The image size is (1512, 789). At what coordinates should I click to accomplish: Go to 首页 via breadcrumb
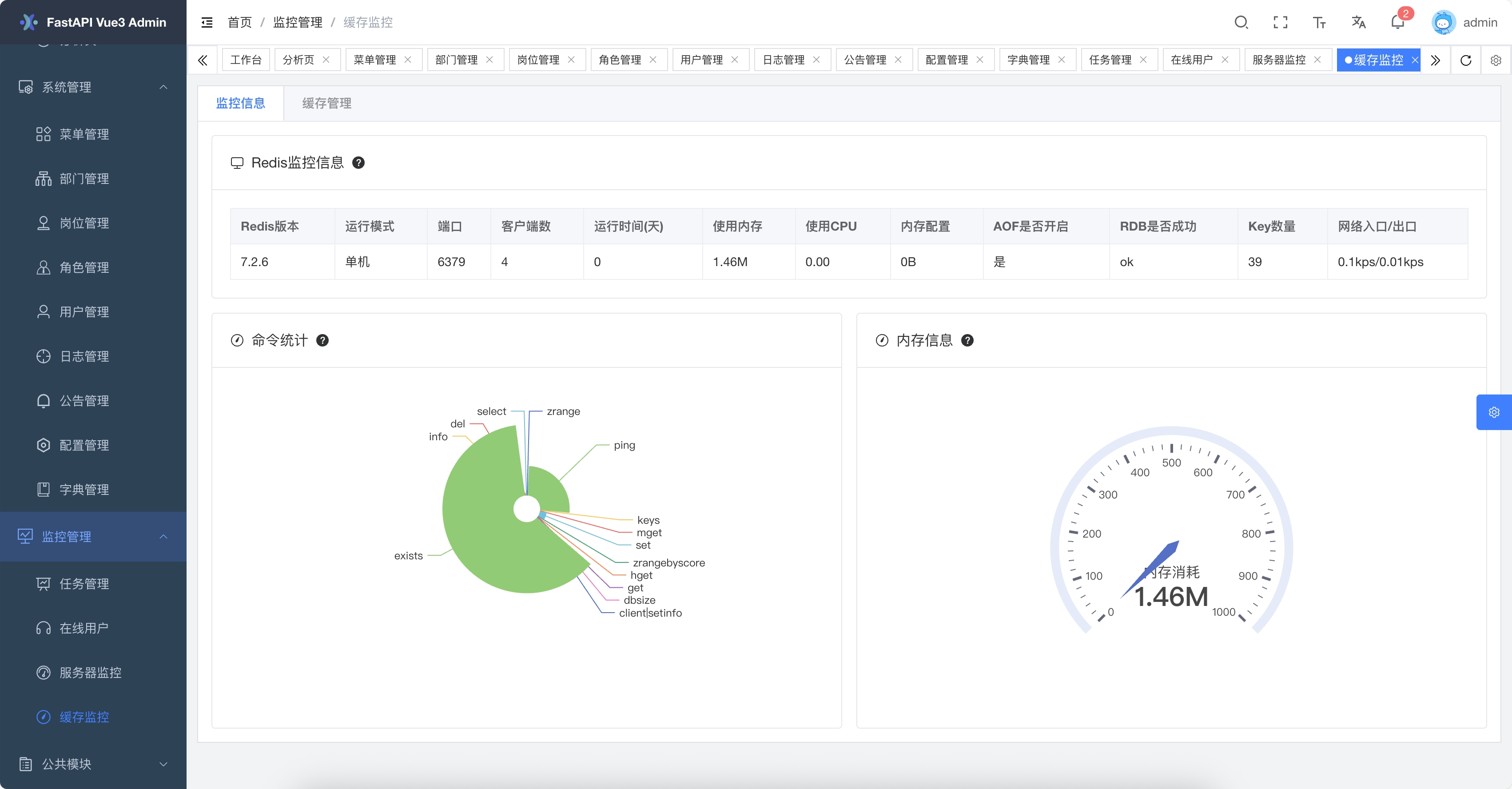point(239,22)
